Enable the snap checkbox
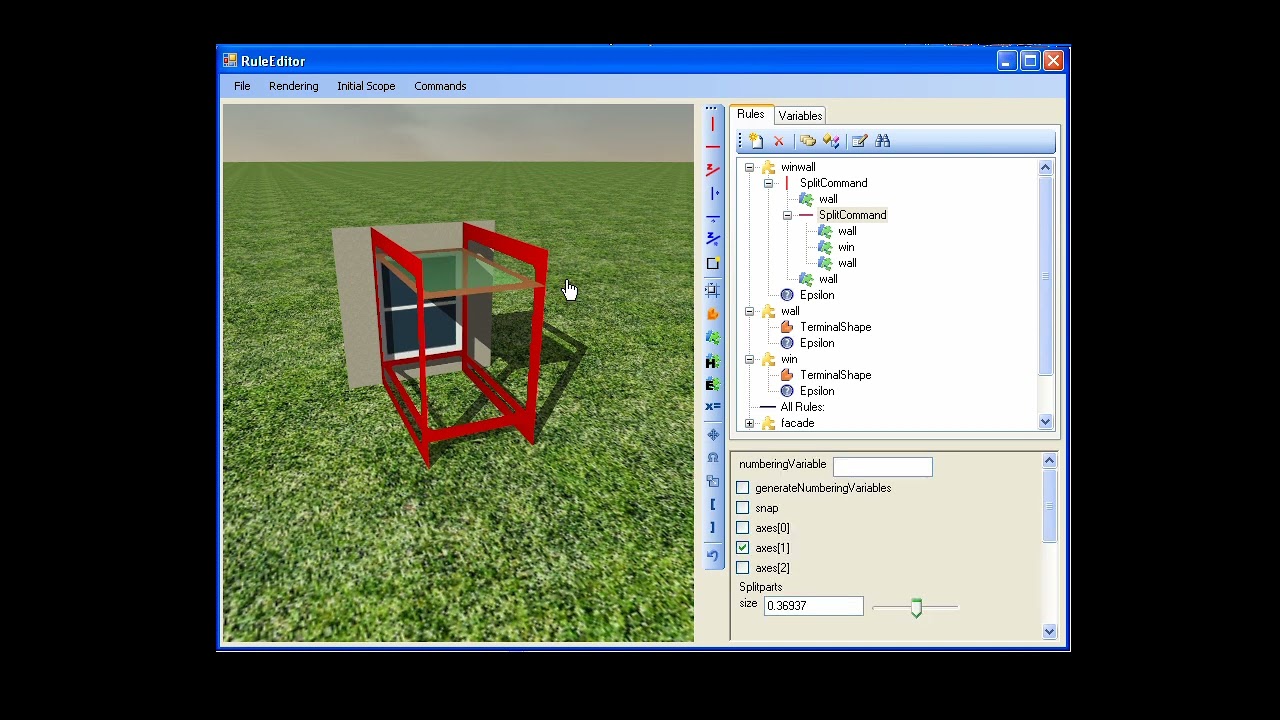Screen dimensions: 1280x720 coord(743,508)
